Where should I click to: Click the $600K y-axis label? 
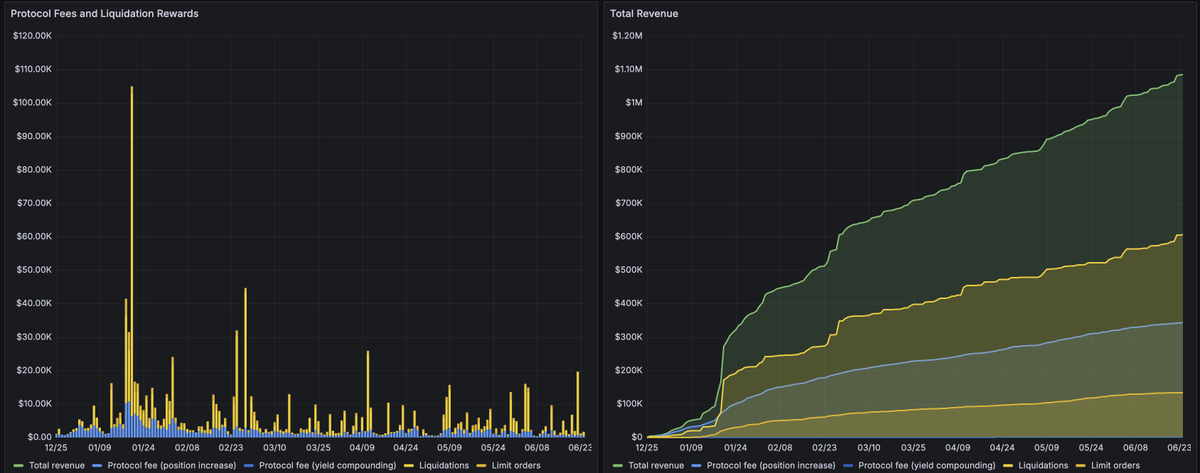[x=630, y=236]
